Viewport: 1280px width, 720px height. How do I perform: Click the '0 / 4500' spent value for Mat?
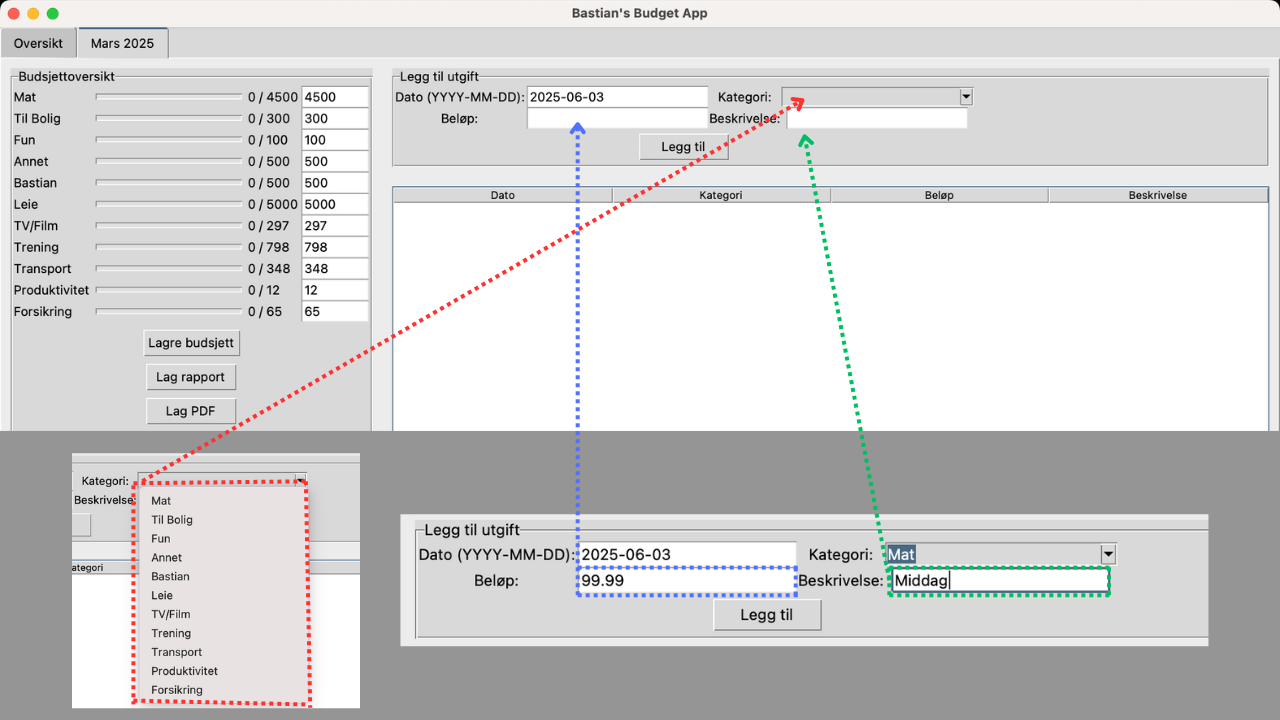pos(273,97)
